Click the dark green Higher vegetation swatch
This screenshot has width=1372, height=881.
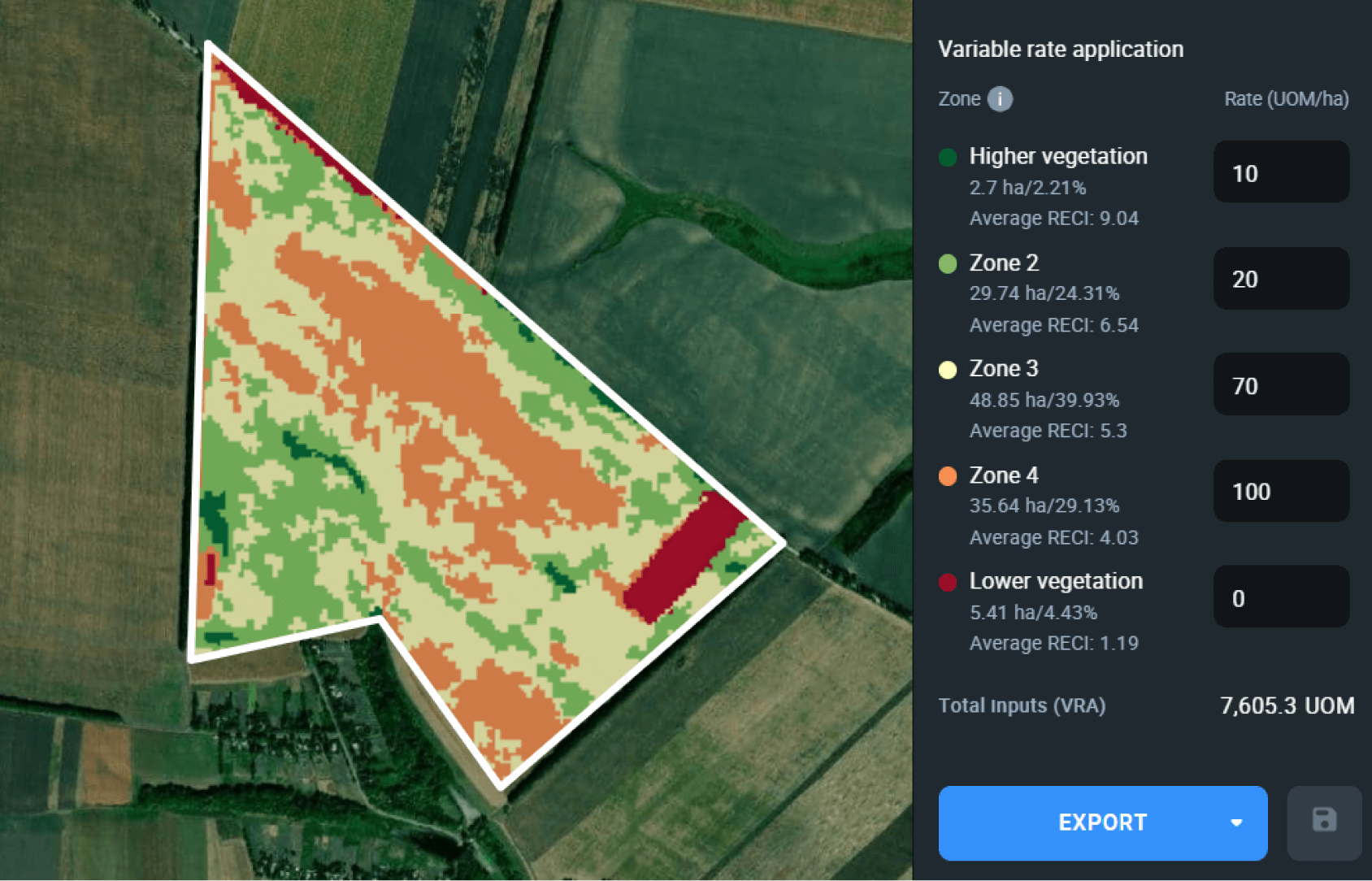pyautogui.click(x=948, y=157)
